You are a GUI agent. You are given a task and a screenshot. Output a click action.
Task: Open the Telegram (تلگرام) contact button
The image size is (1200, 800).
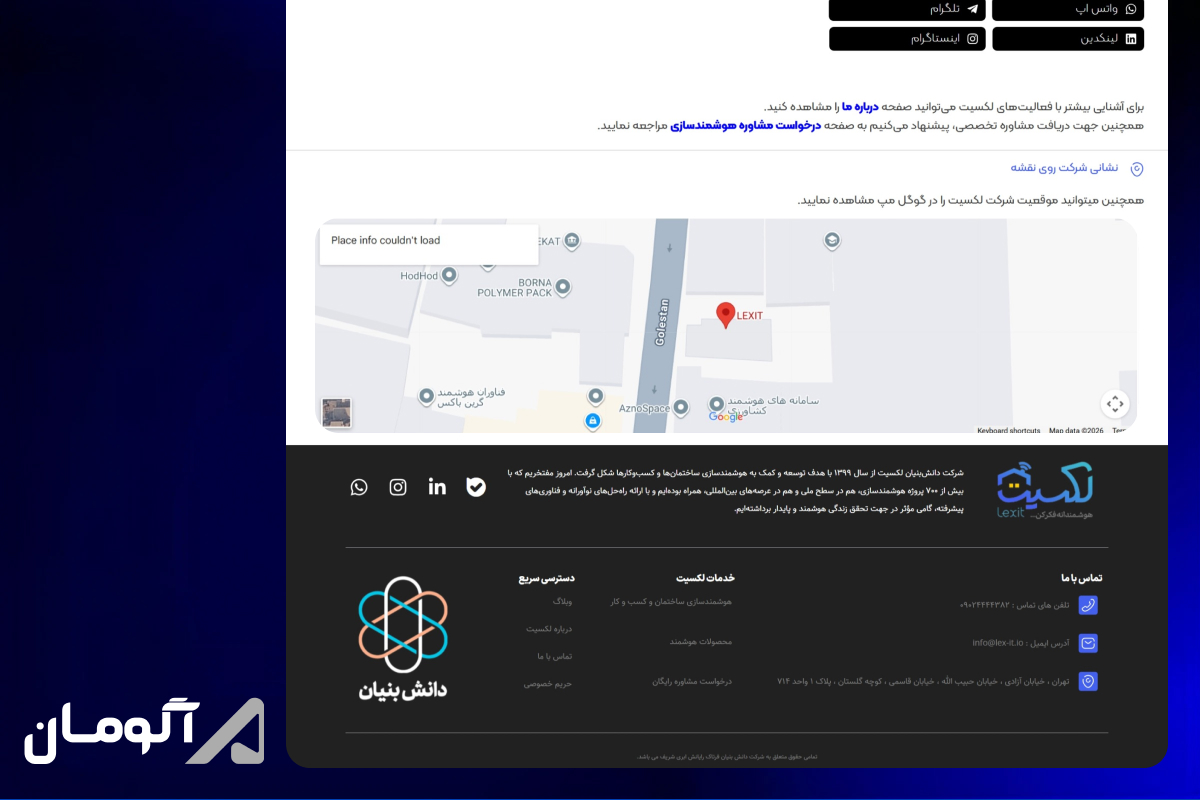point(907,9)
